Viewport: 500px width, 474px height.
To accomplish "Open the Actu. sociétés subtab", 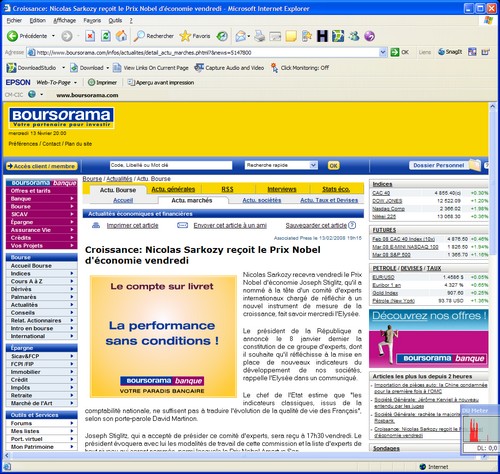I will 262,200.
